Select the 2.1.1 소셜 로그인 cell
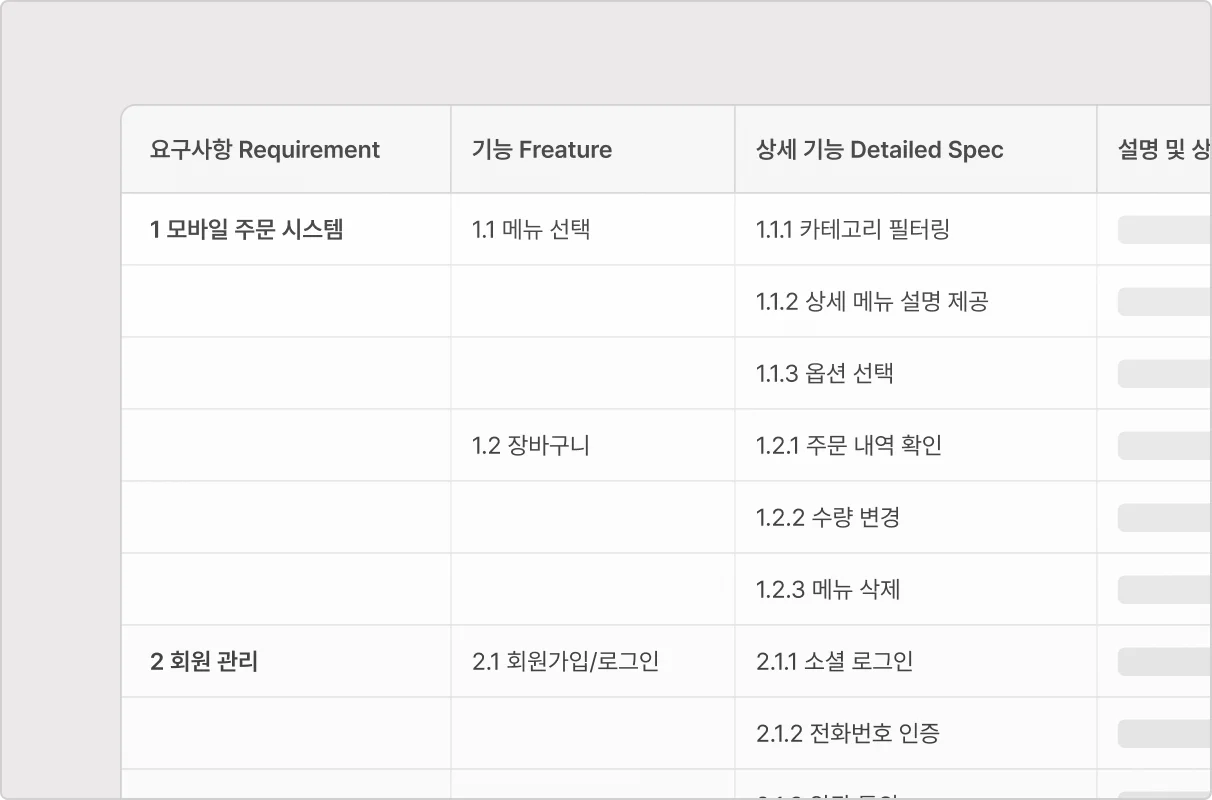The image size is (1212, 800). (x=834, y=662)
